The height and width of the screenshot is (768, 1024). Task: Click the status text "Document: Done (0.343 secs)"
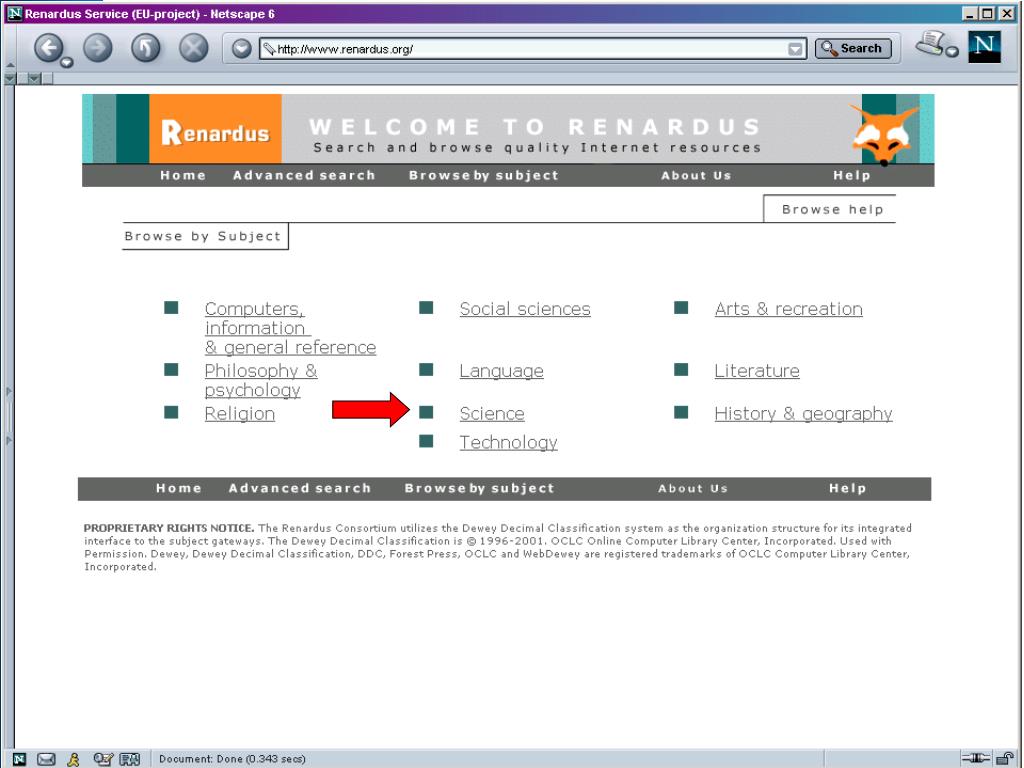232,759
